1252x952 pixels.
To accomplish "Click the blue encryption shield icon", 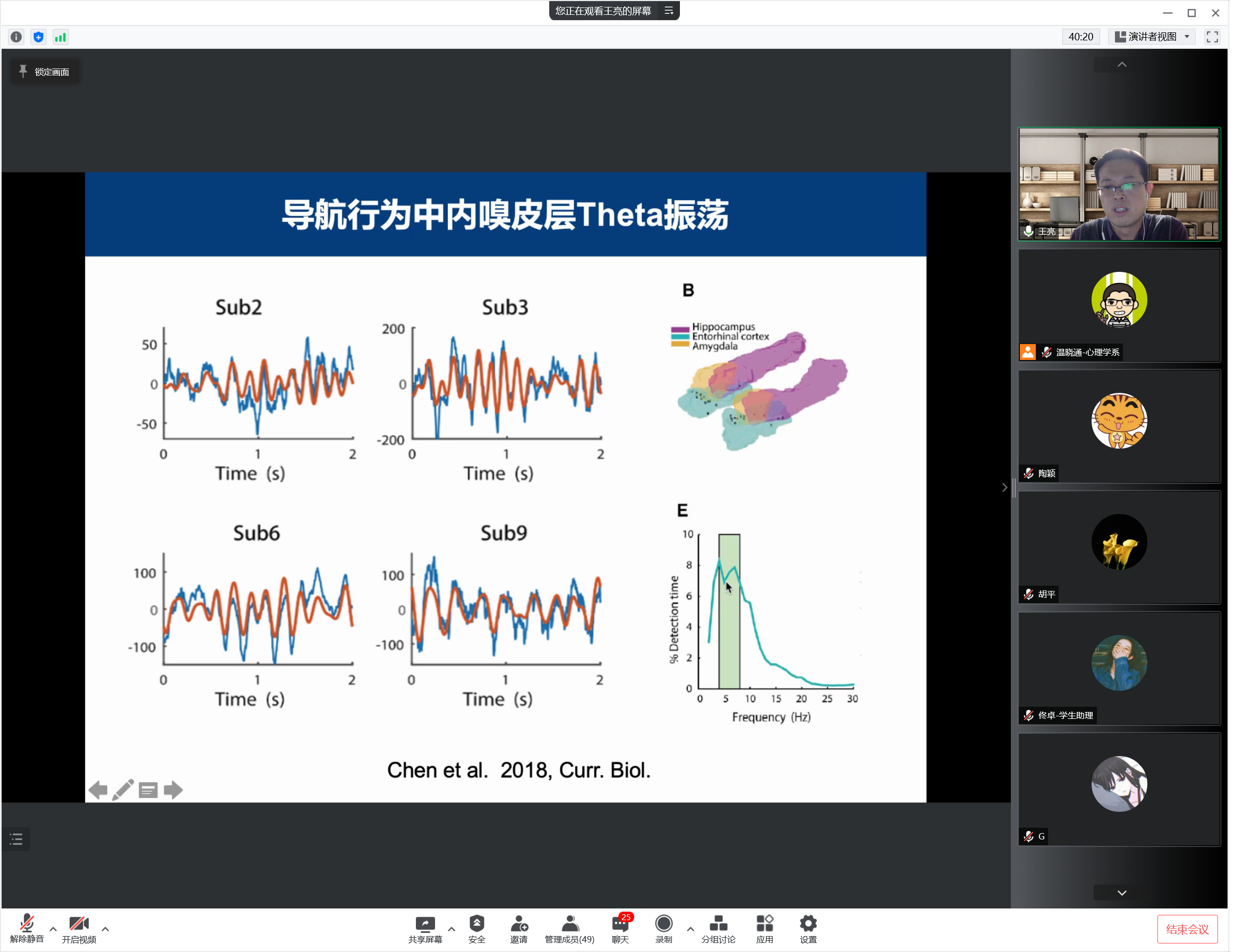I will coord(38,37).
